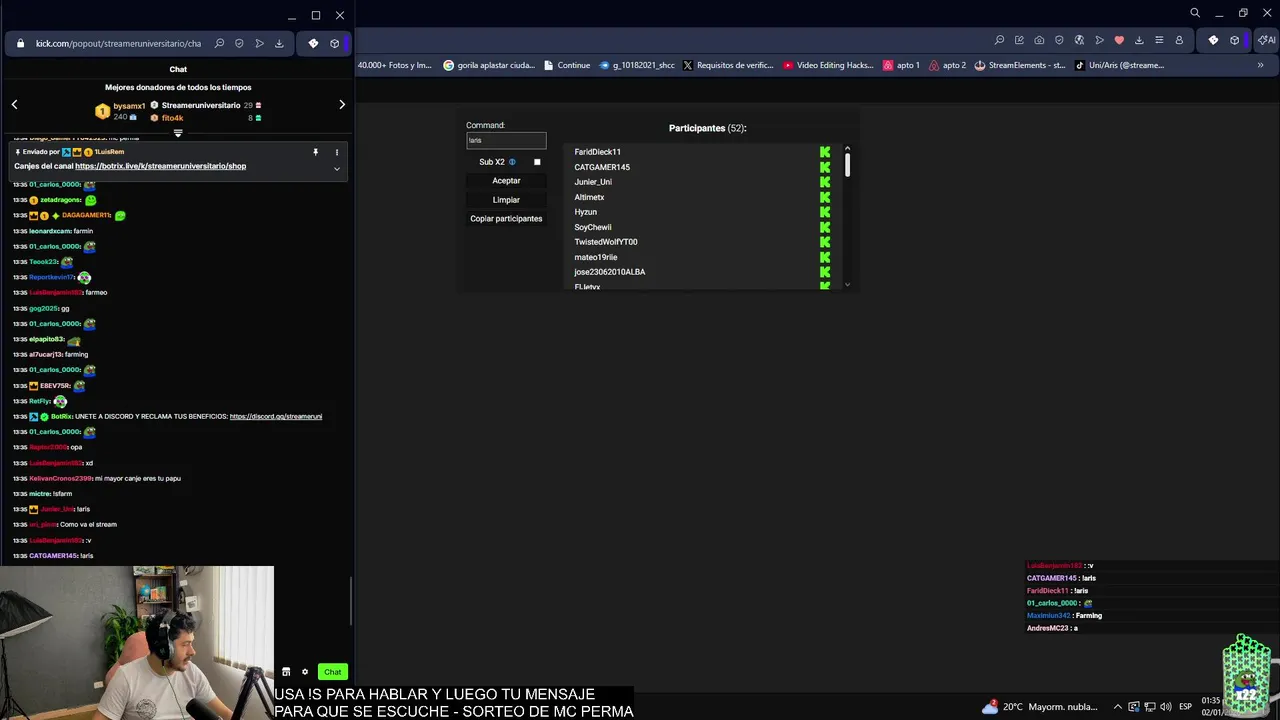Click the volume speaker icon in system tray
The height and width of the screenshot is (720, 1280).
coord(1166,706)
